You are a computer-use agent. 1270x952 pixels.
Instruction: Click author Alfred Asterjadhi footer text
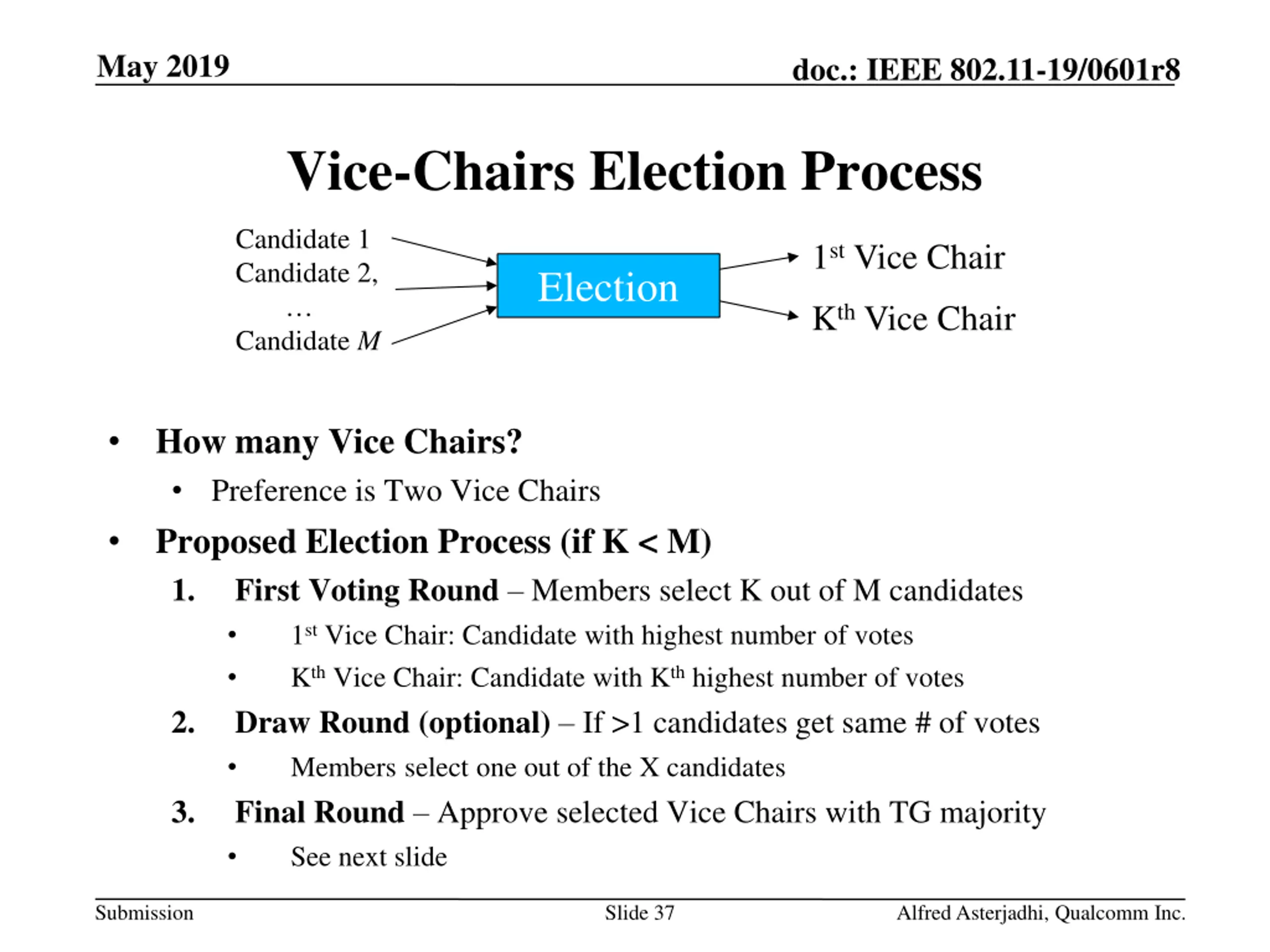point(1041,913)
